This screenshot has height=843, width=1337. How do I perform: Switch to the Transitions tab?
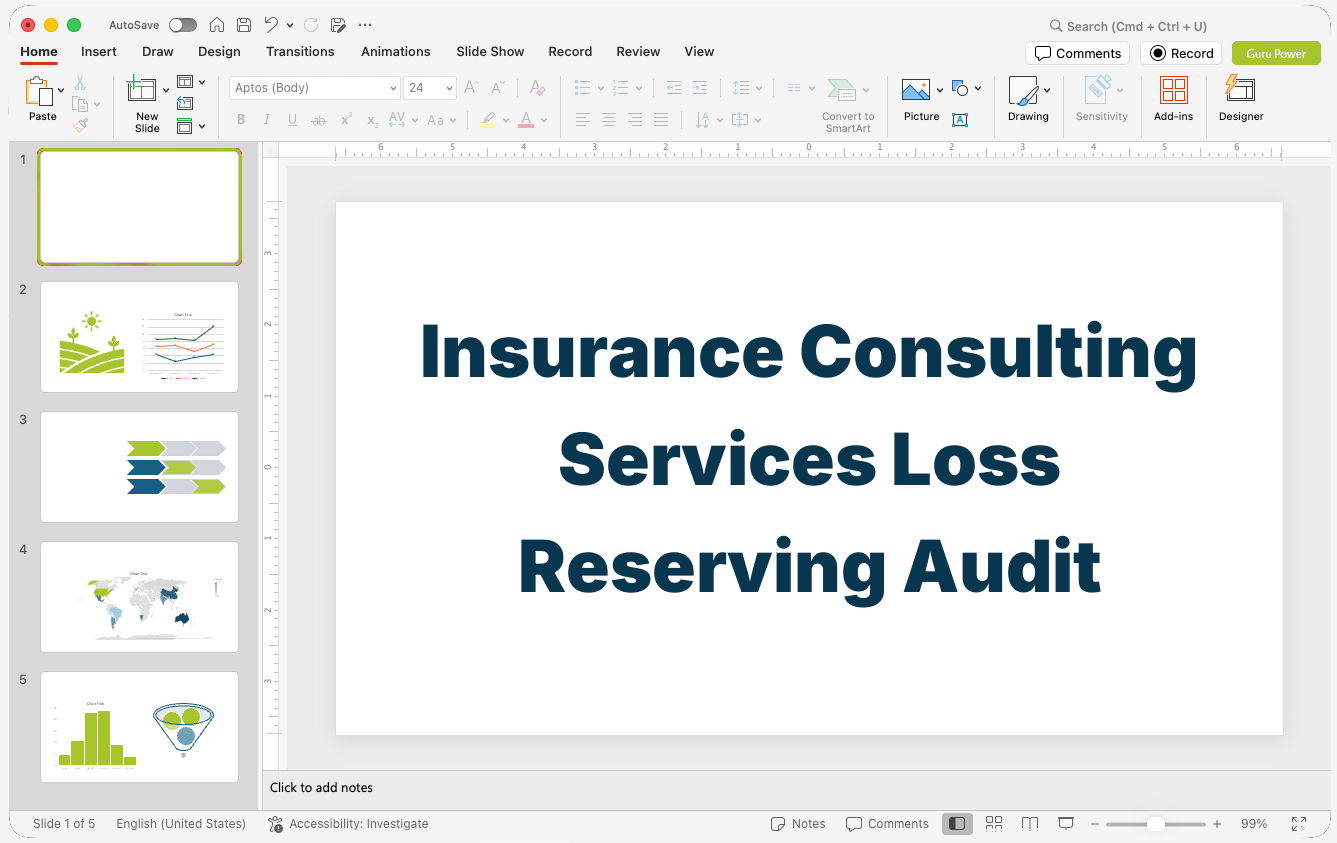coord(300,51)
